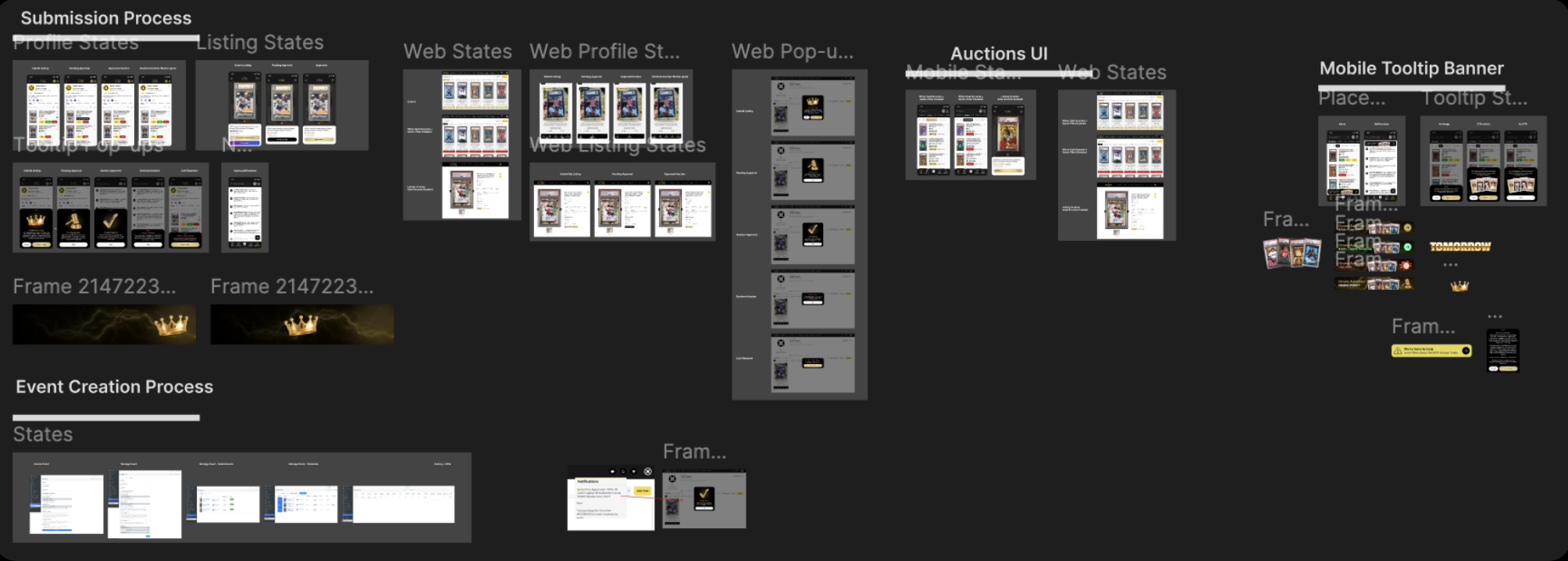This screenshot has width=1568, height=561.
Task: Open the Web States frame under Auctions UI
Action: (x=1117, y=165)
